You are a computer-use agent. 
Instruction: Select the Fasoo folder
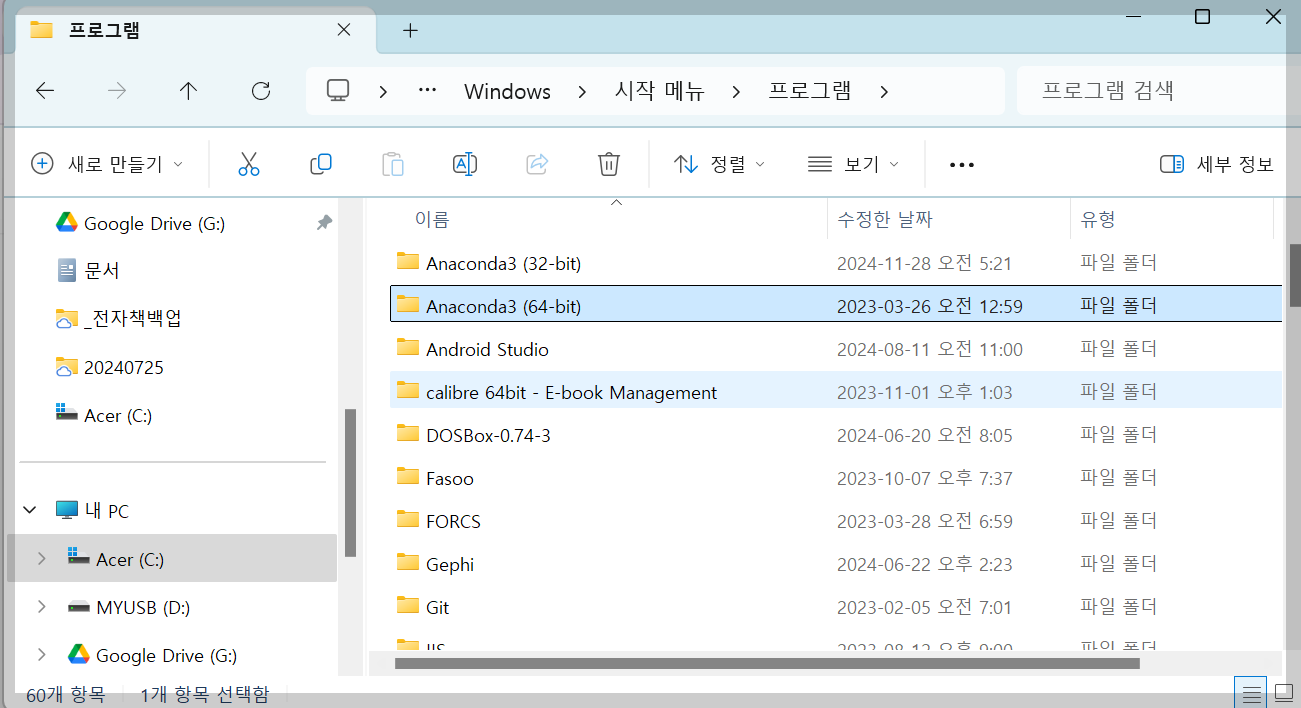pyautogui.click(x=835, y=478)
